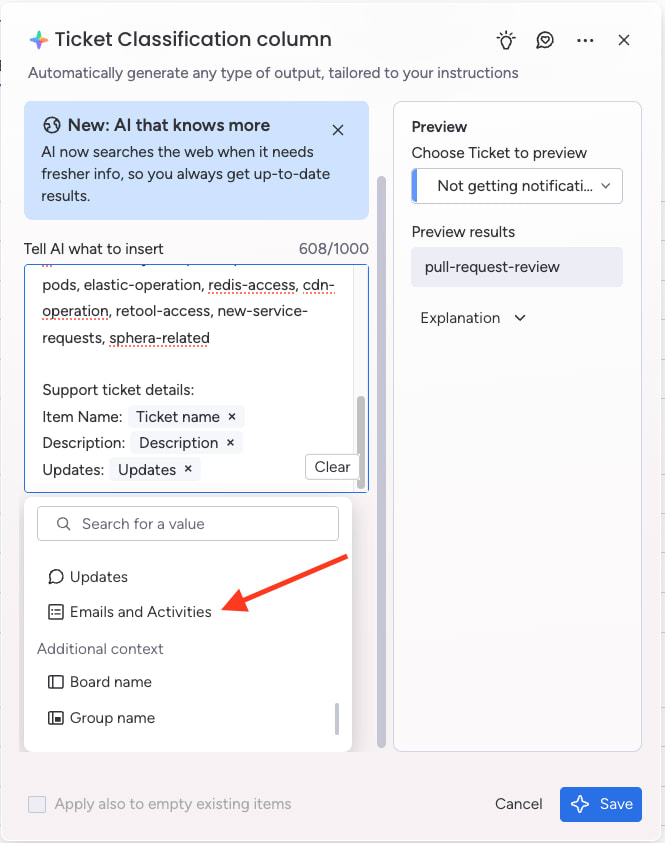Viewport: 665px width, 843px height.
Task: Remove the Updates chip
Action: click(x=188, y=468)
